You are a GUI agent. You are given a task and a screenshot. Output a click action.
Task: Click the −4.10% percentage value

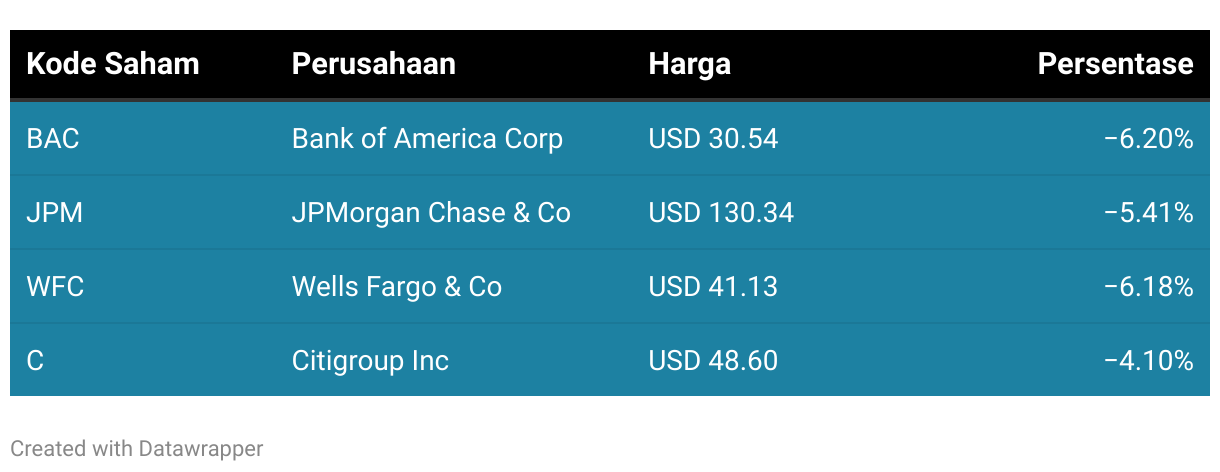click(1148, 361)
